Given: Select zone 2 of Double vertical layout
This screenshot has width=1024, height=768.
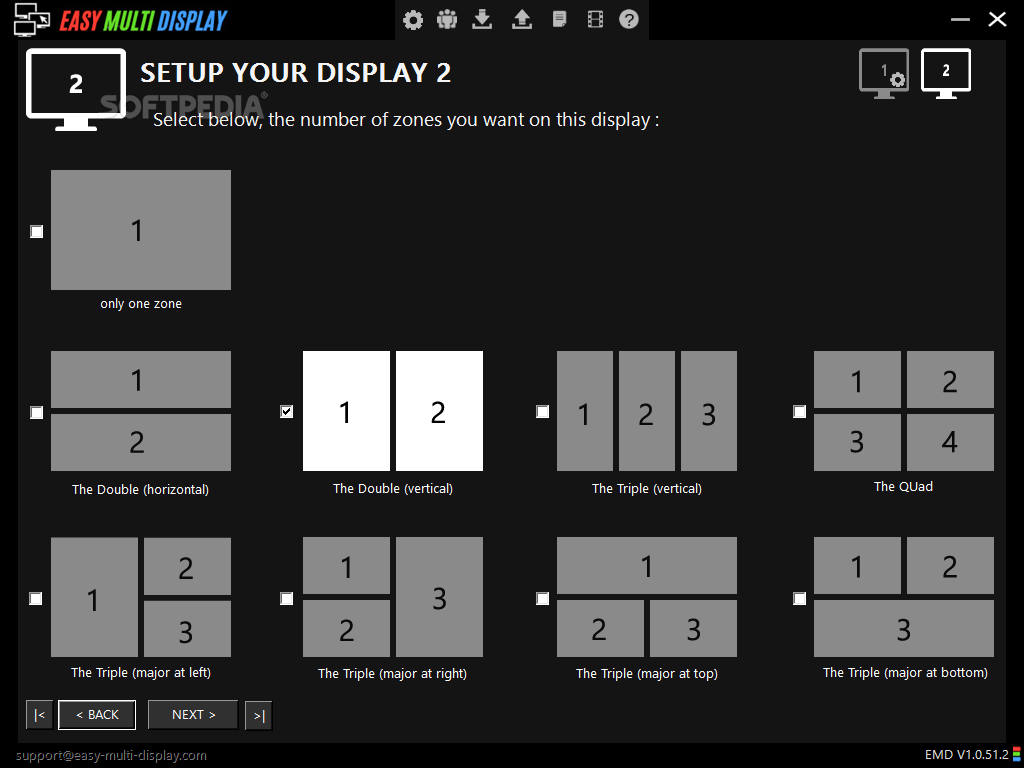Looking at the screenshot, I should pos(440,411).
